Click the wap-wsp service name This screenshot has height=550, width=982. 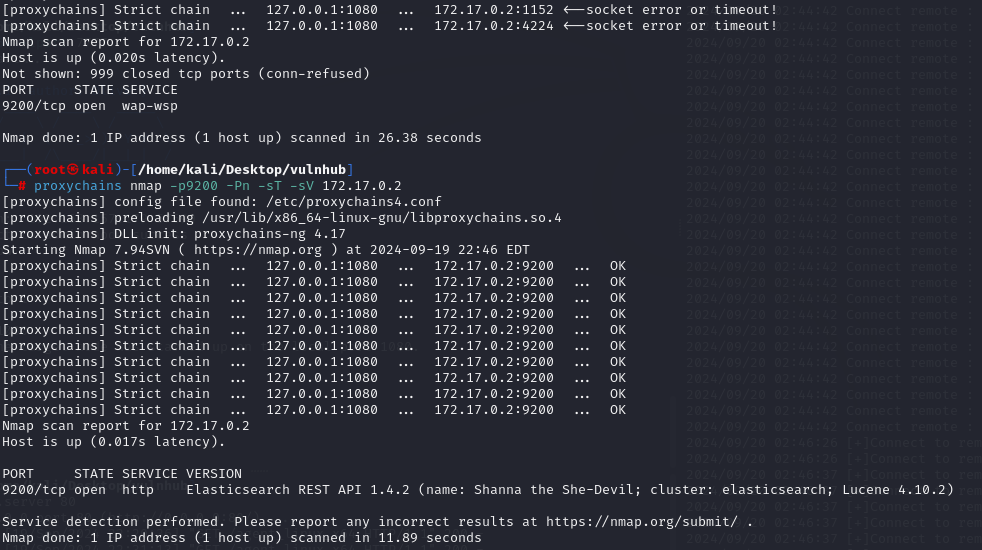(150, 105)
